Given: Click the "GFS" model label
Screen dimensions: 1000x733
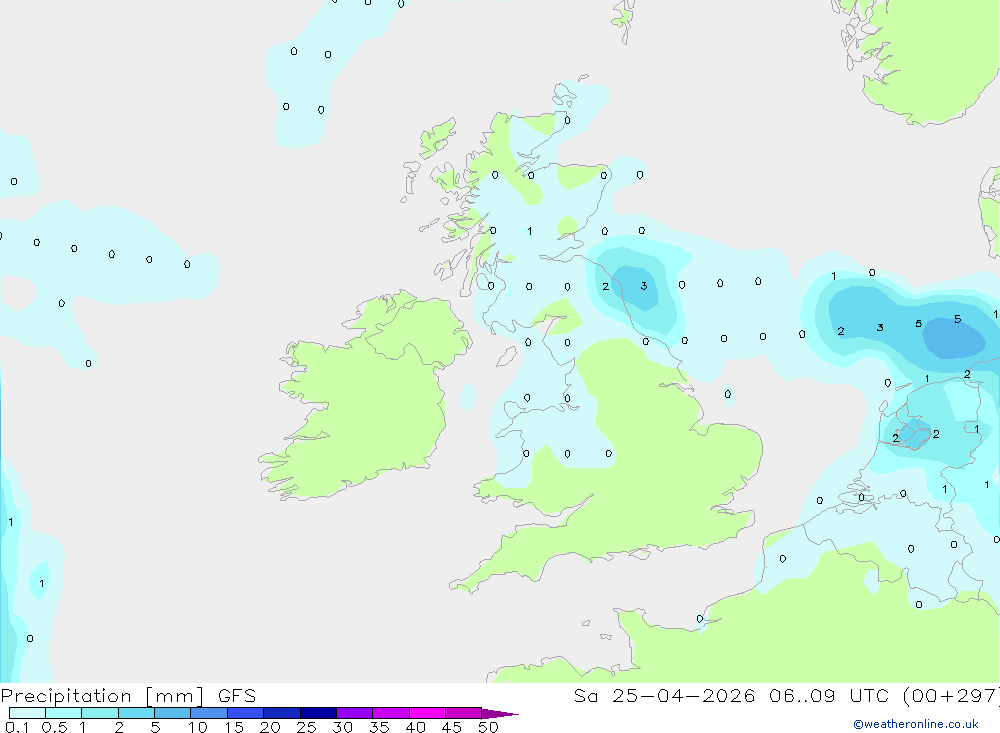Looking at the screenshot, I should pyautogui.click(x=237, y=696).
